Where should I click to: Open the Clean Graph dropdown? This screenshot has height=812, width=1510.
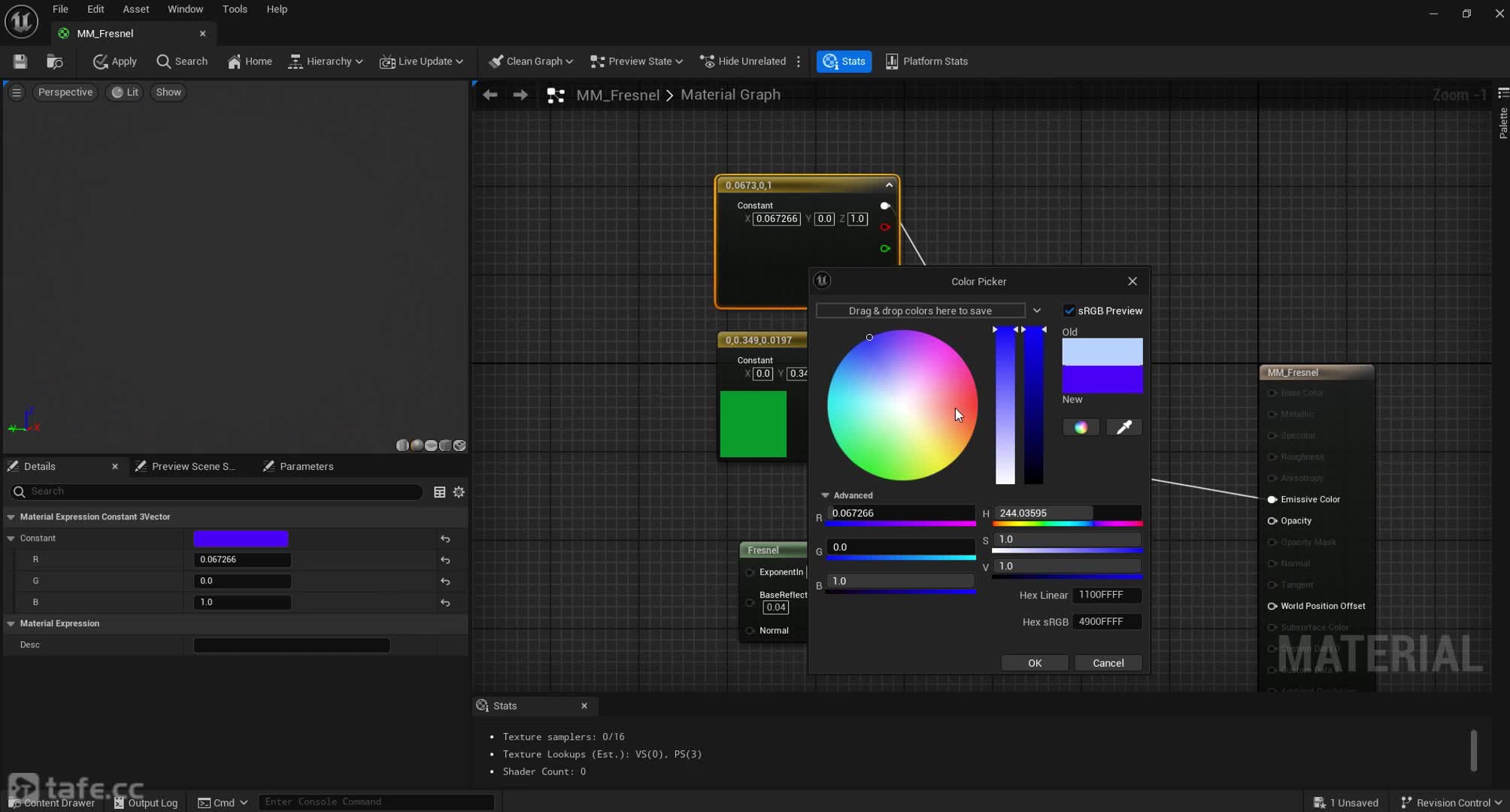(531, 62)
